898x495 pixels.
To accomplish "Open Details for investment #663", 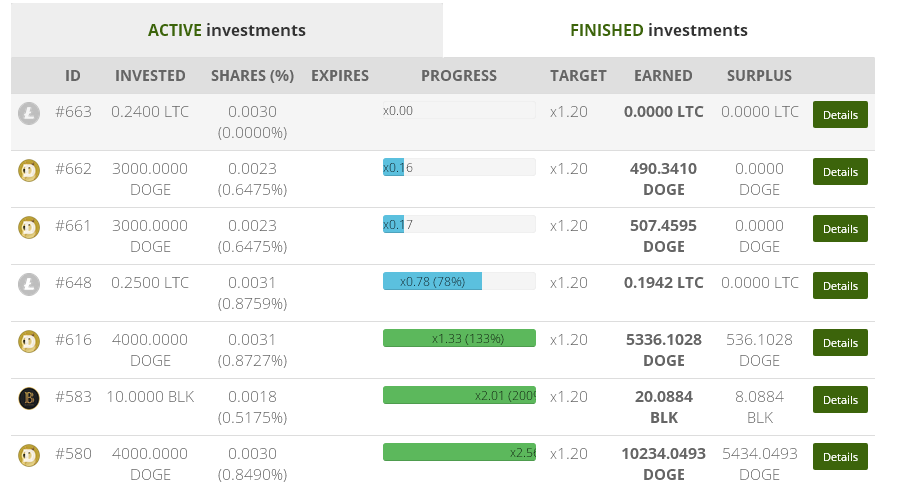I will pos(839,114).
